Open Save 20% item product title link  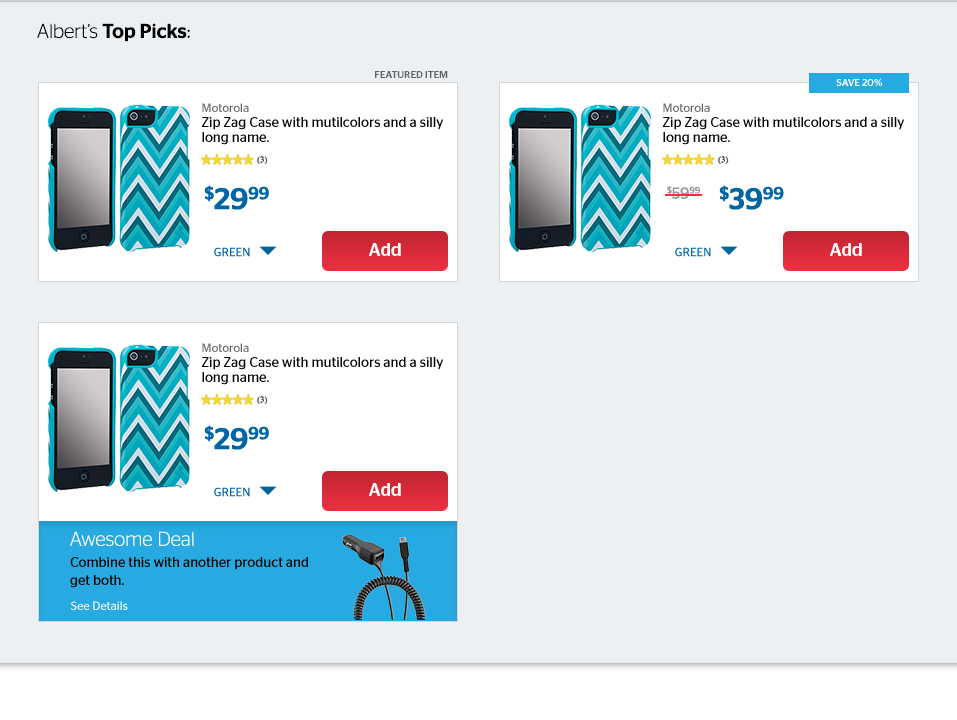coord(783,130)
